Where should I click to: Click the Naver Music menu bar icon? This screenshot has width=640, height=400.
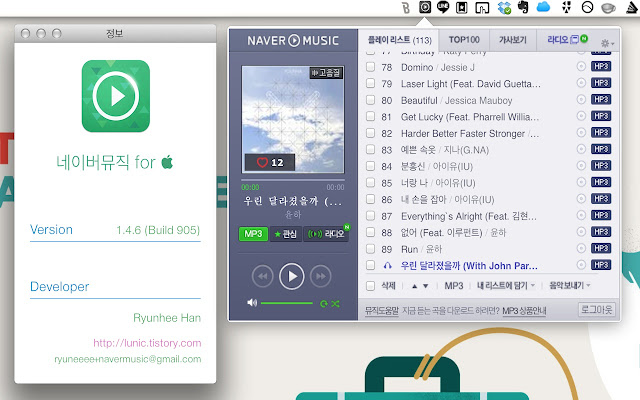point(425,7)
